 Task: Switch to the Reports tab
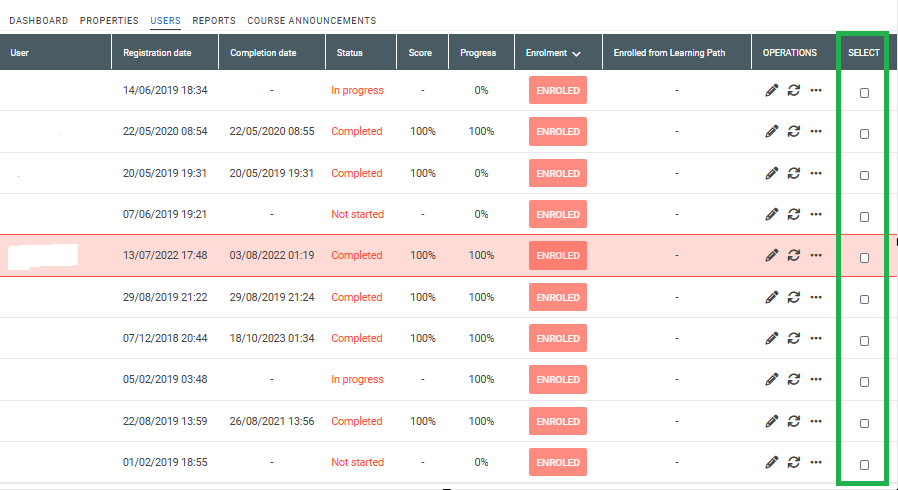tap(214, 21)
